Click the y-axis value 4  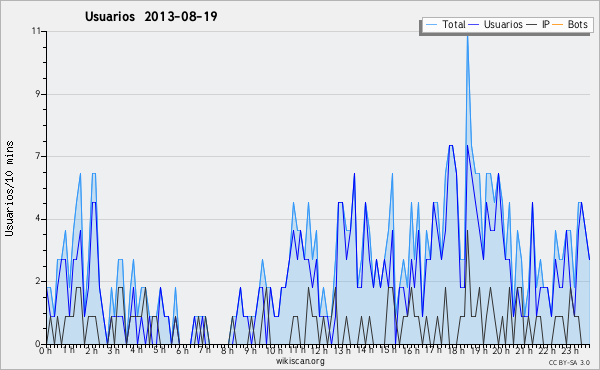tap(38, 219)
